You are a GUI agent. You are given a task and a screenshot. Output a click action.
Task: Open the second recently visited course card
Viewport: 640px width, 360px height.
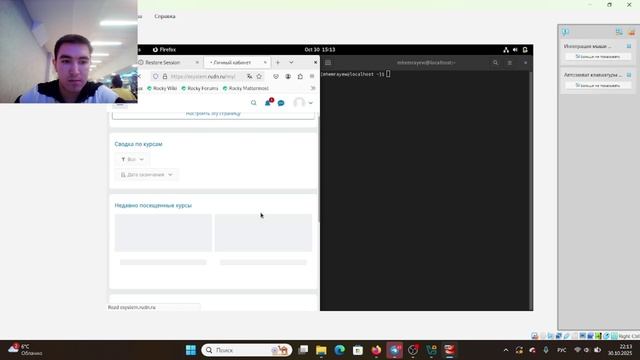click(263, 240)
